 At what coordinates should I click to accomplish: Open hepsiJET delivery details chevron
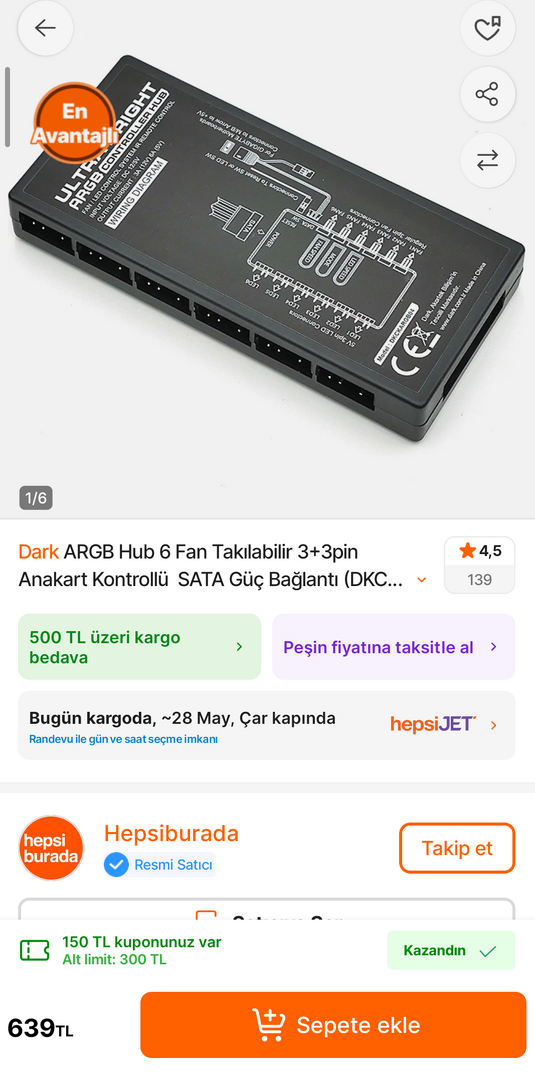[494, 725]
